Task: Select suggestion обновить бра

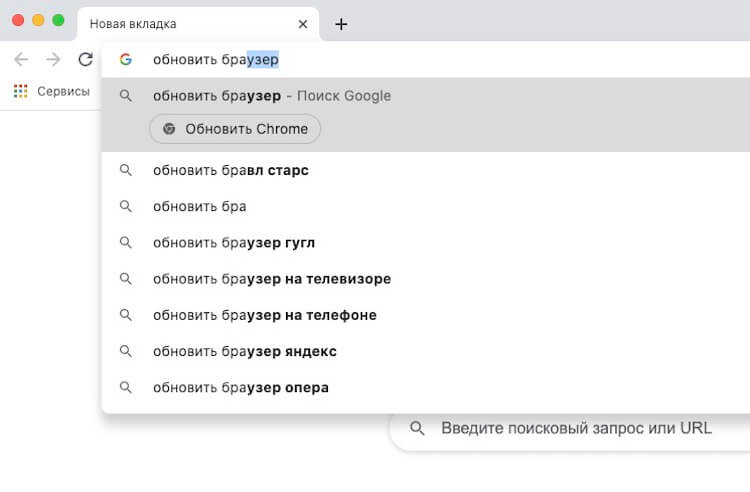Action: pyautogui.click(x=426, y=207)
